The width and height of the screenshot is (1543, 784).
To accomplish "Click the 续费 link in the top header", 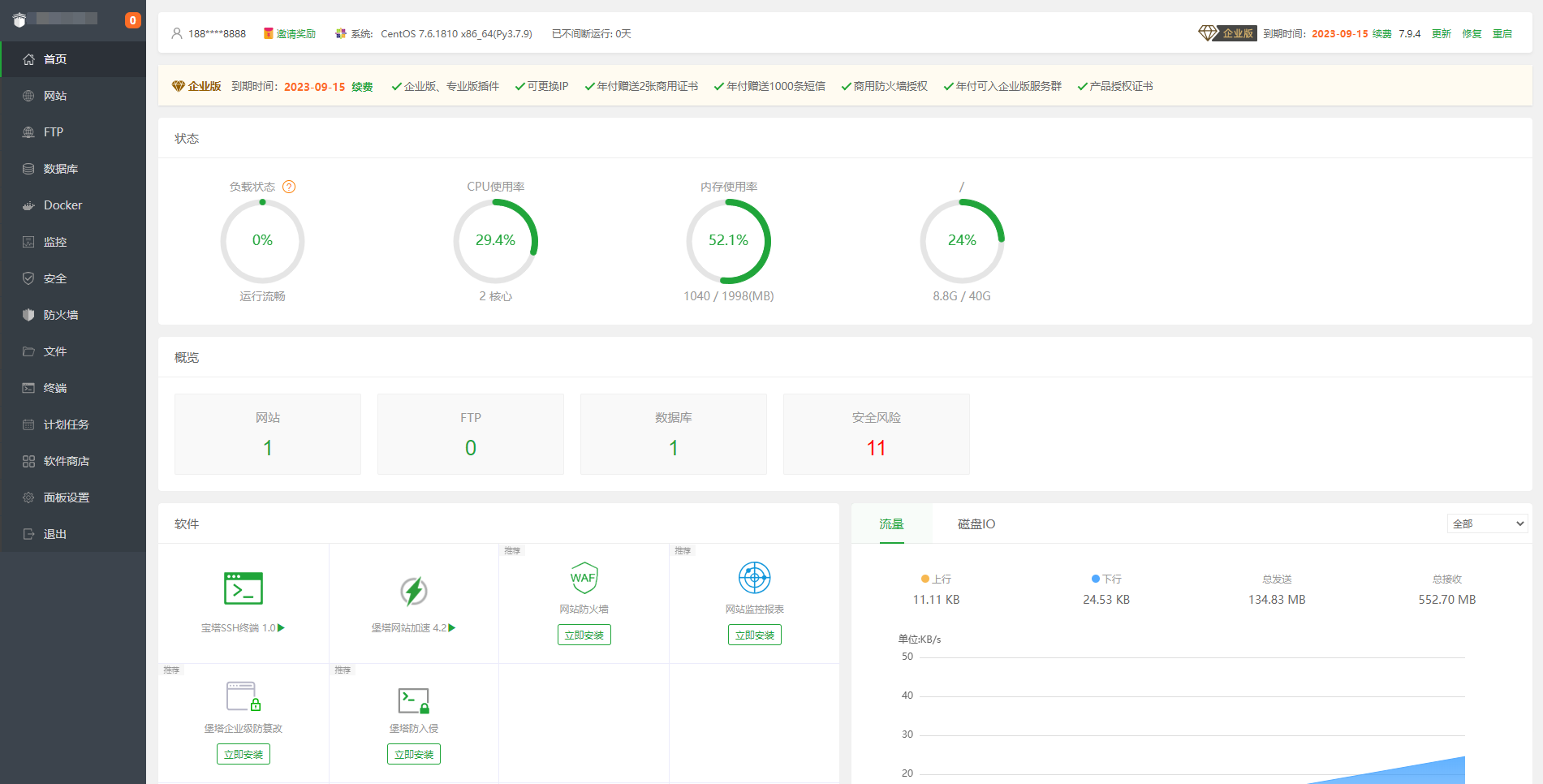I will [1381, 33].
